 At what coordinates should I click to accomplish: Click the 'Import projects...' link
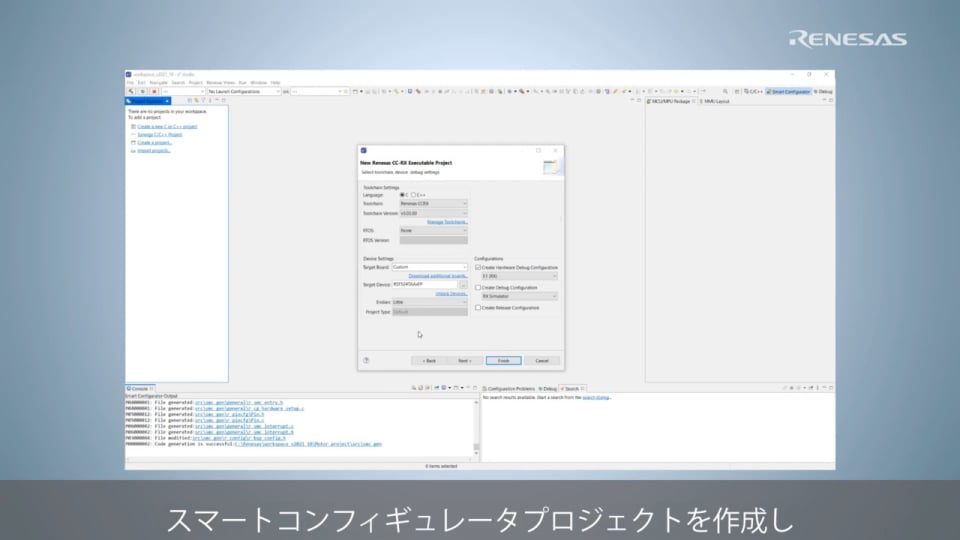[154, 151]
